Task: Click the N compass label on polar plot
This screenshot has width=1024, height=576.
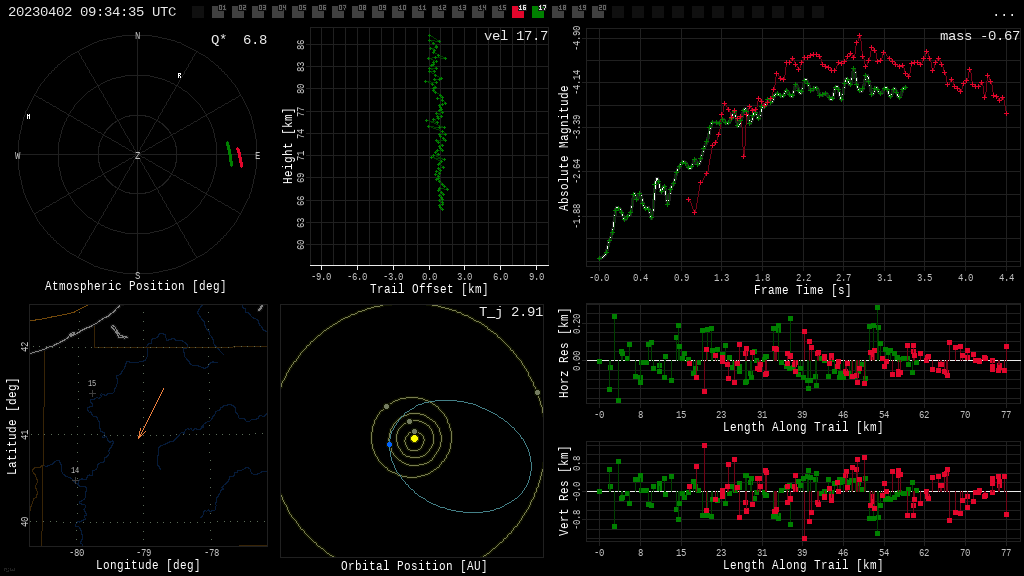Action: click(138, 36)
